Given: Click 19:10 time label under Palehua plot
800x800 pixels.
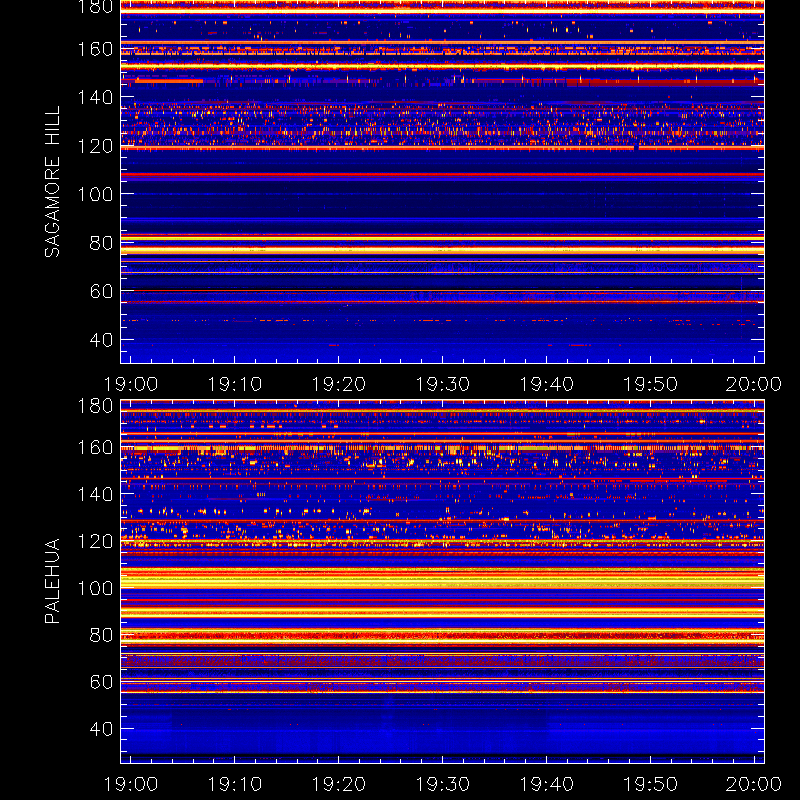Looking at the screenshot, I should (235, 784).
